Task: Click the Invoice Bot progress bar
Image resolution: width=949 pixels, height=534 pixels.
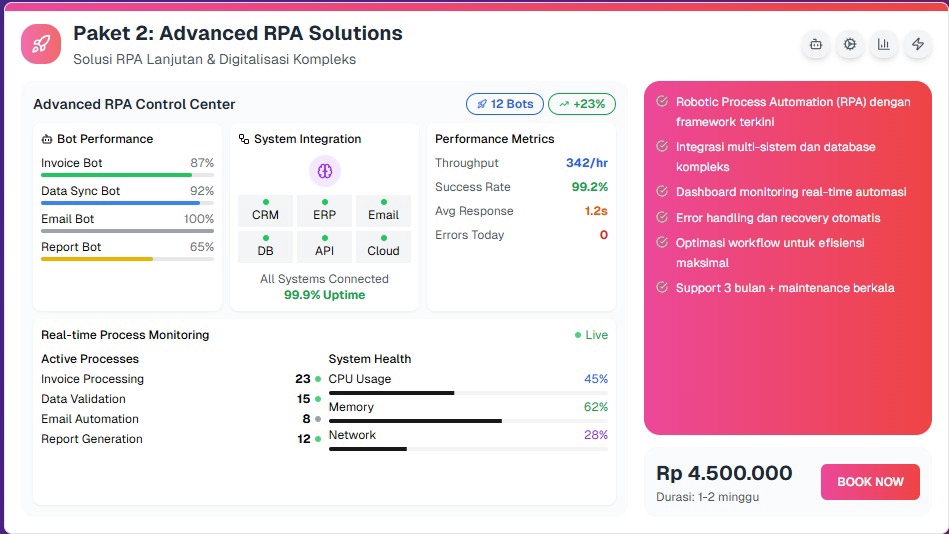Action: click(127, 175)
